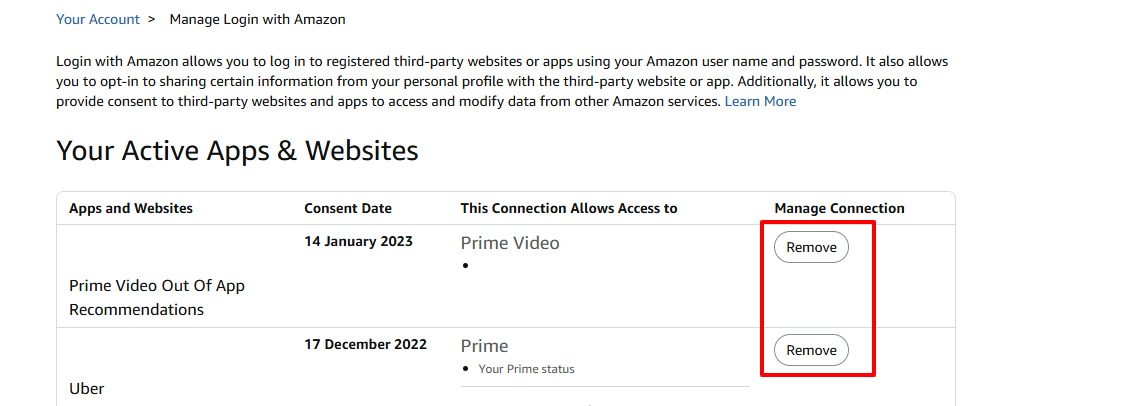Click the Login with Amazon description paragraph

[x=500, y=81]
